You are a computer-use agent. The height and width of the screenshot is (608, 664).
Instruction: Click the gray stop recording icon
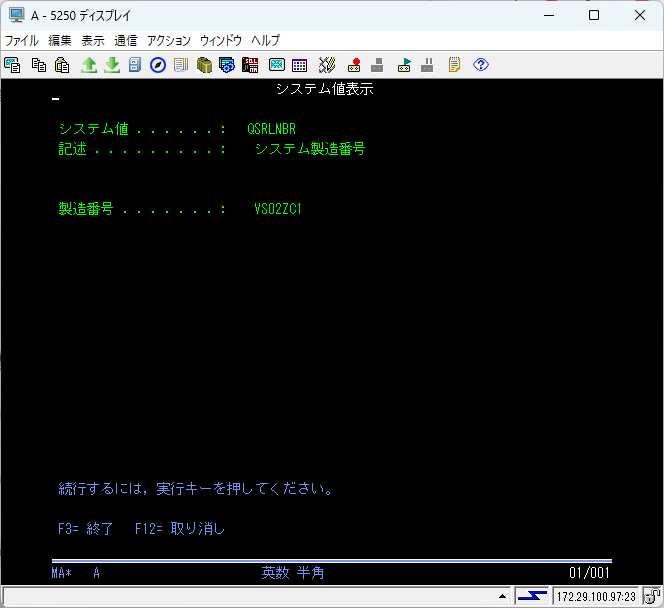coord(377,65)
